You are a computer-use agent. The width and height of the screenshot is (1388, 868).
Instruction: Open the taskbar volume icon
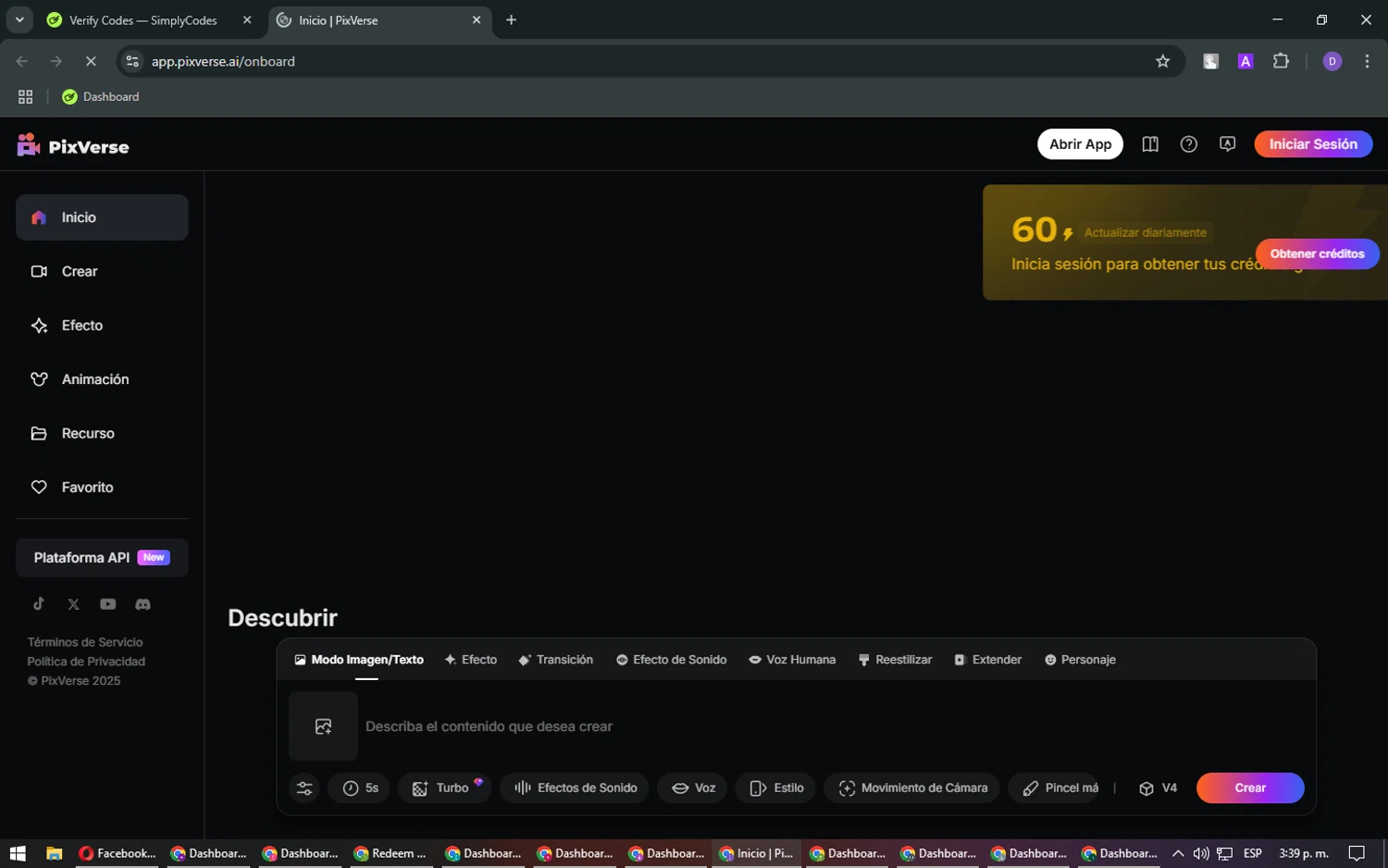coord(1201,853)
